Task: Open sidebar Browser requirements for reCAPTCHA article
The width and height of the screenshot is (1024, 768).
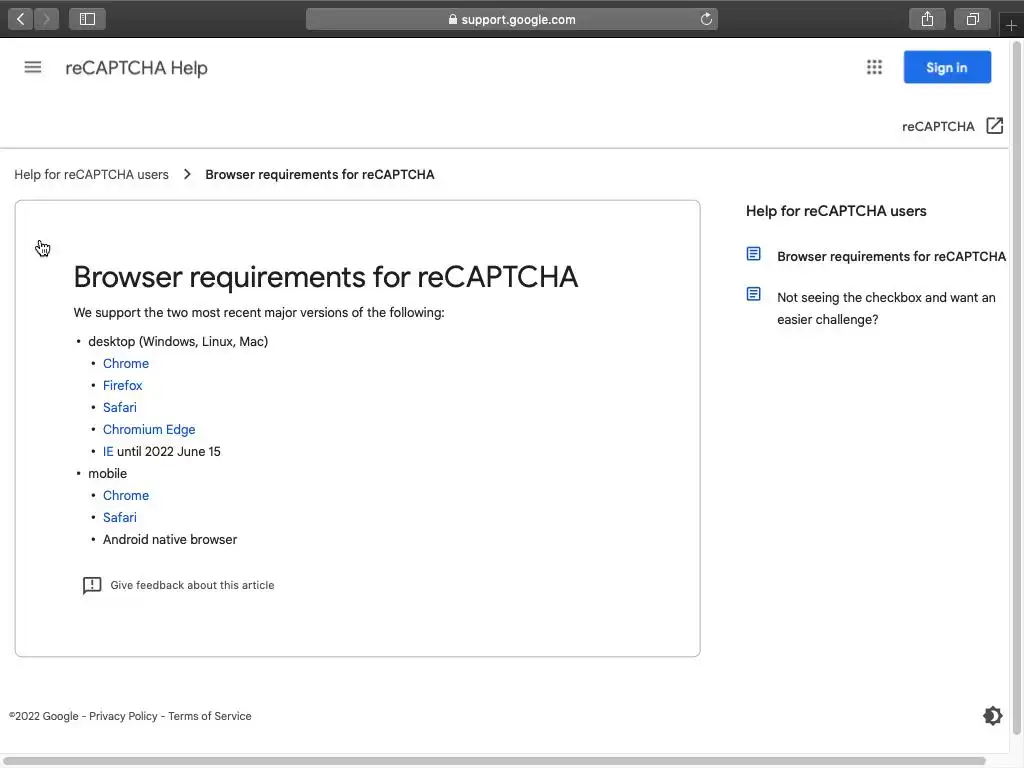Action: tap(891, 257)
